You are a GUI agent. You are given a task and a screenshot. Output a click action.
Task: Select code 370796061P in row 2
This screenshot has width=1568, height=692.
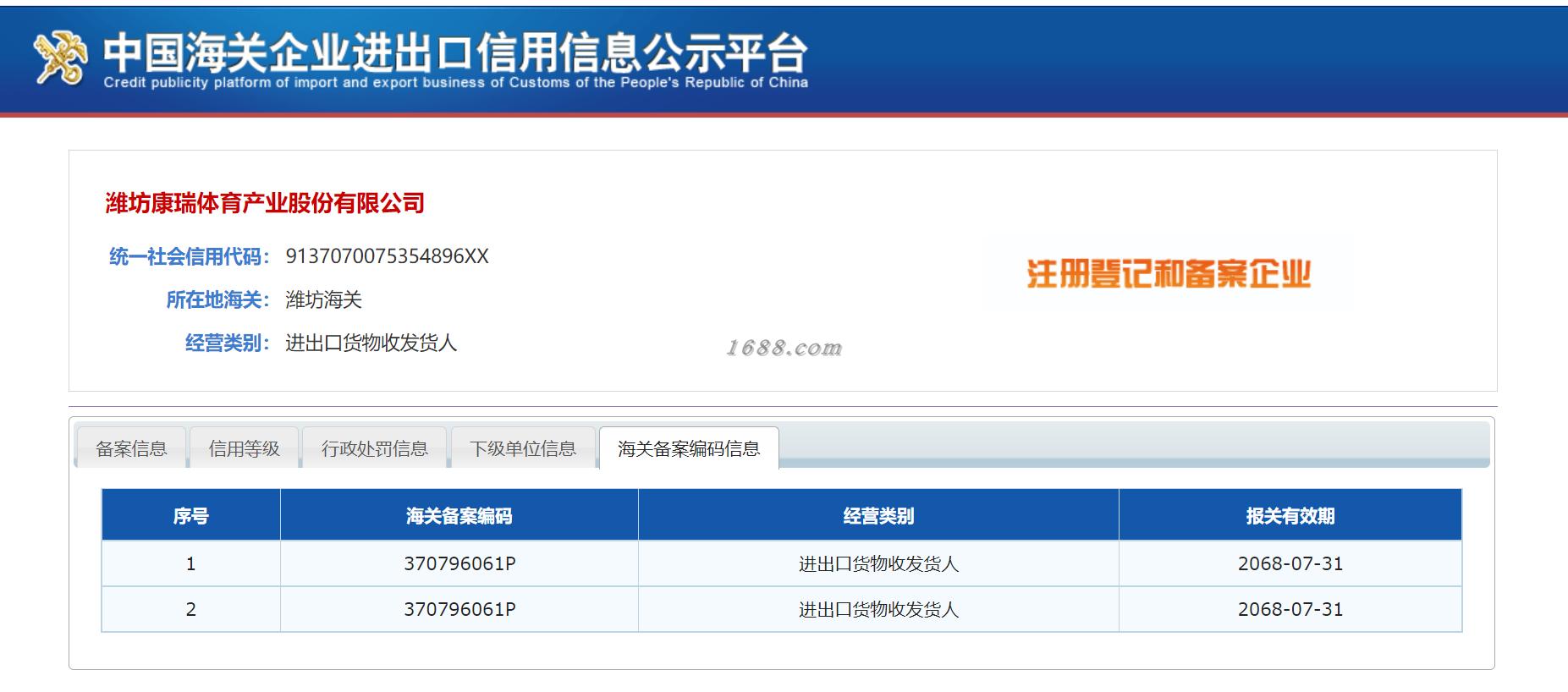click(x=459, y=609)
